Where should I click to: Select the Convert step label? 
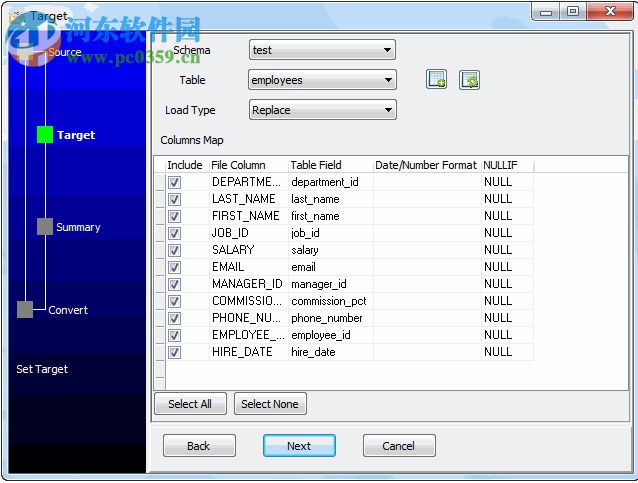pyautogui.click(x=68, y=310)
